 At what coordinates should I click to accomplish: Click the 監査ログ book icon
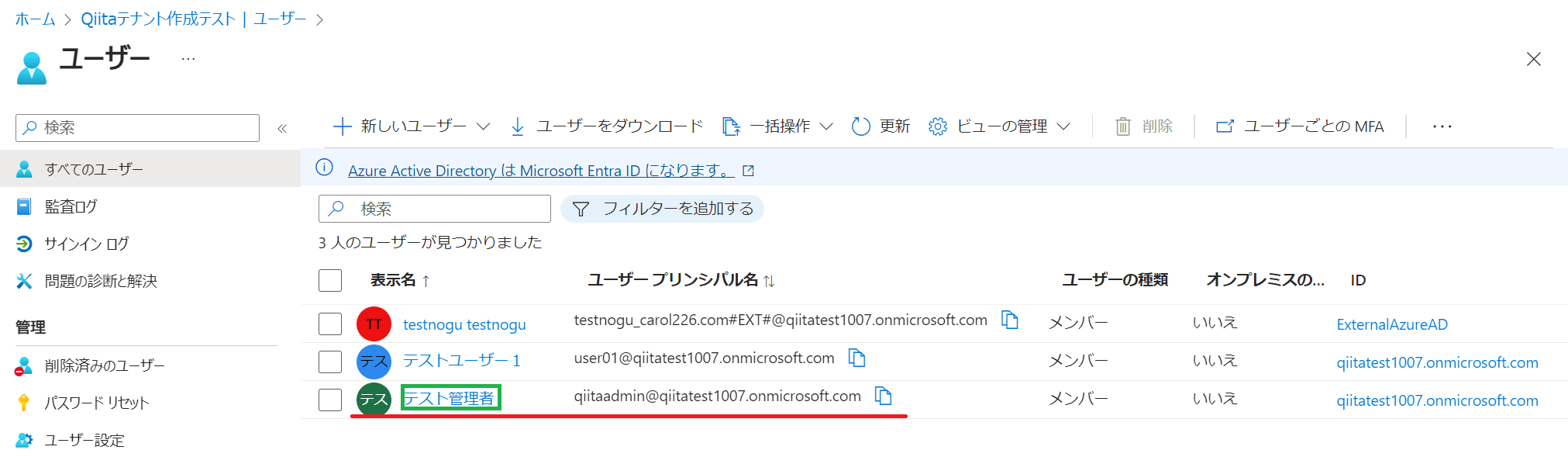pyautogui.click(x=24, y=206)
